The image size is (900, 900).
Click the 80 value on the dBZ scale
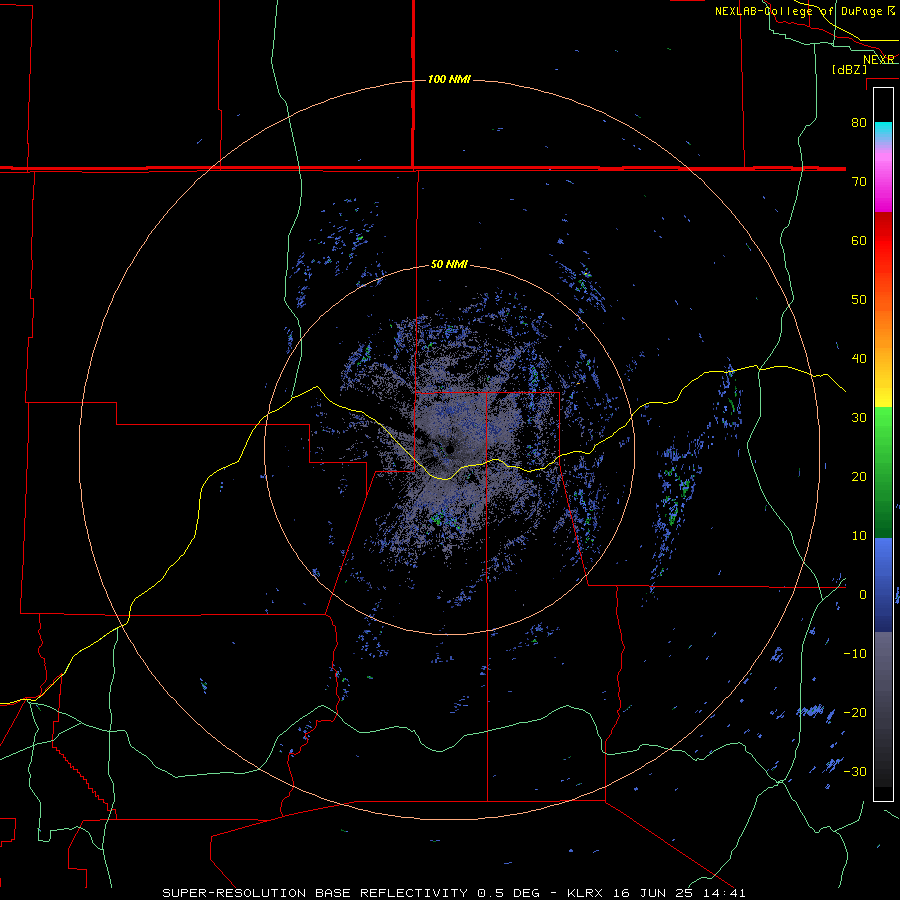[x=859, y=123]
